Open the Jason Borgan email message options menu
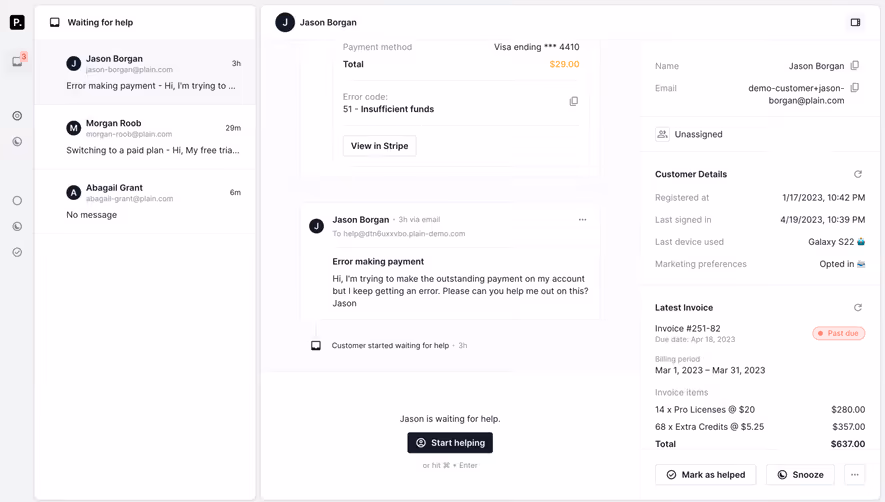885x502 pixels. click(x=582, y=220)
